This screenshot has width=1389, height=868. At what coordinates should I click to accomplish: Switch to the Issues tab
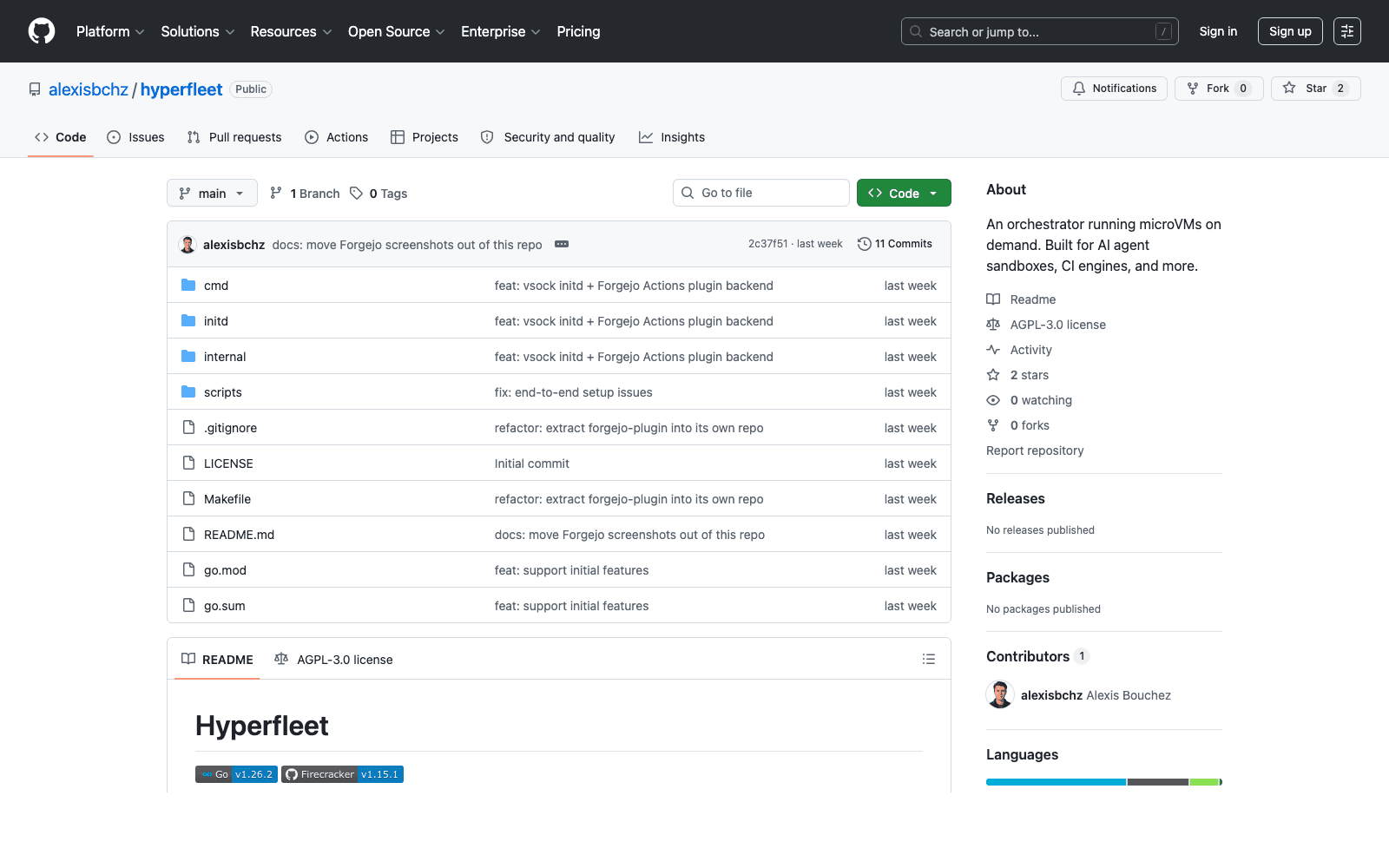click(x=135, y=137)
